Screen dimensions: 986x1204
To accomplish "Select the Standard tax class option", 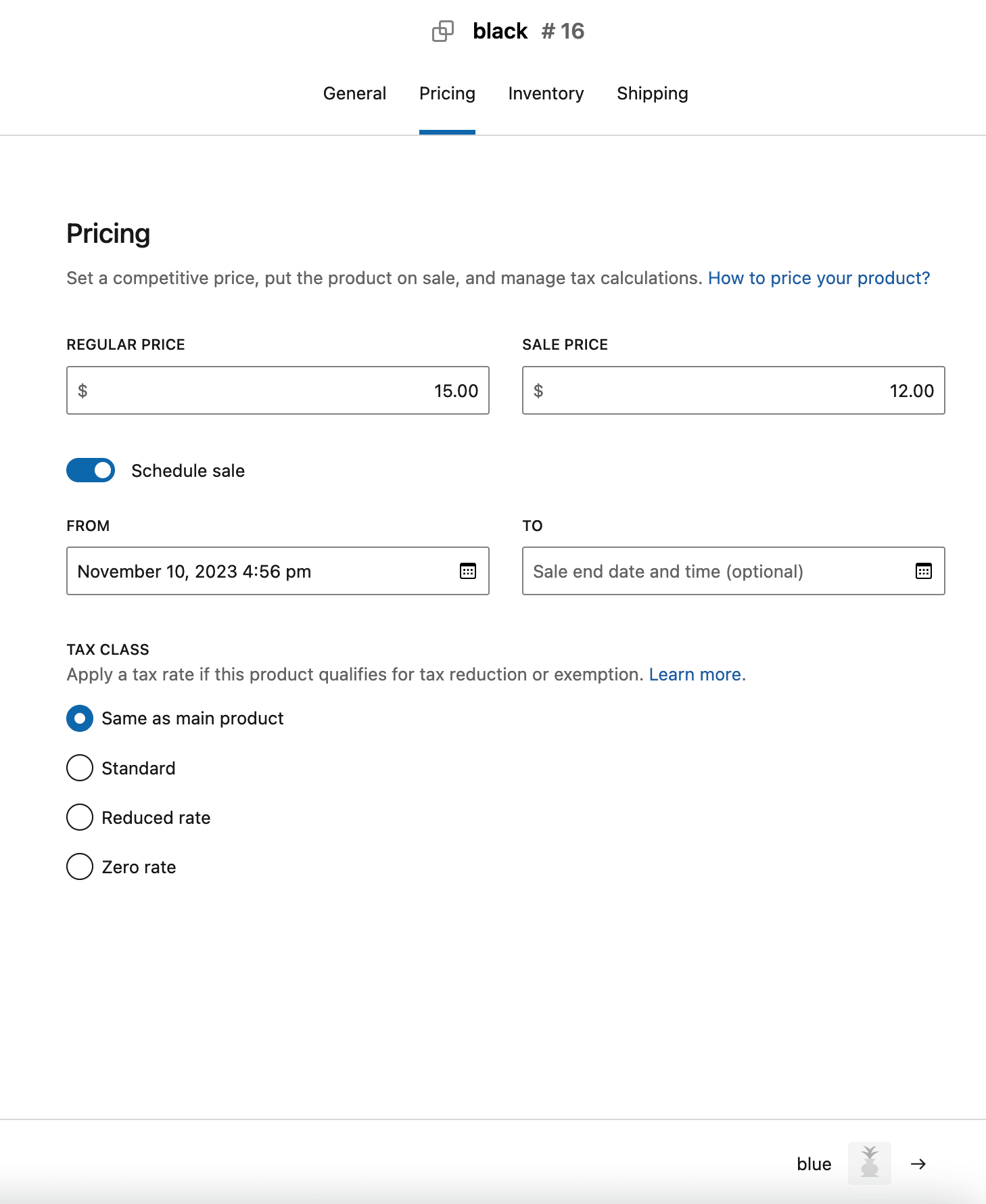I will (79, 768).
